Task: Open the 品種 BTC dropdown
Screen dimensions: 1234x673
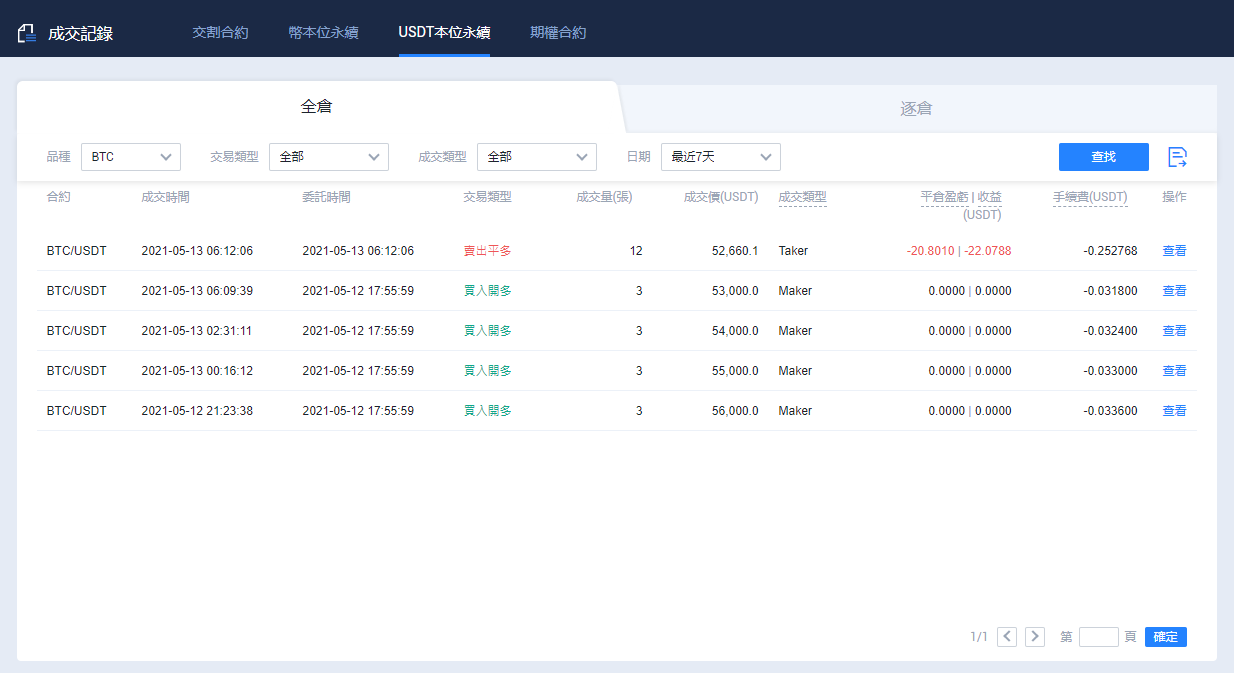Action: tap(131, 157)
